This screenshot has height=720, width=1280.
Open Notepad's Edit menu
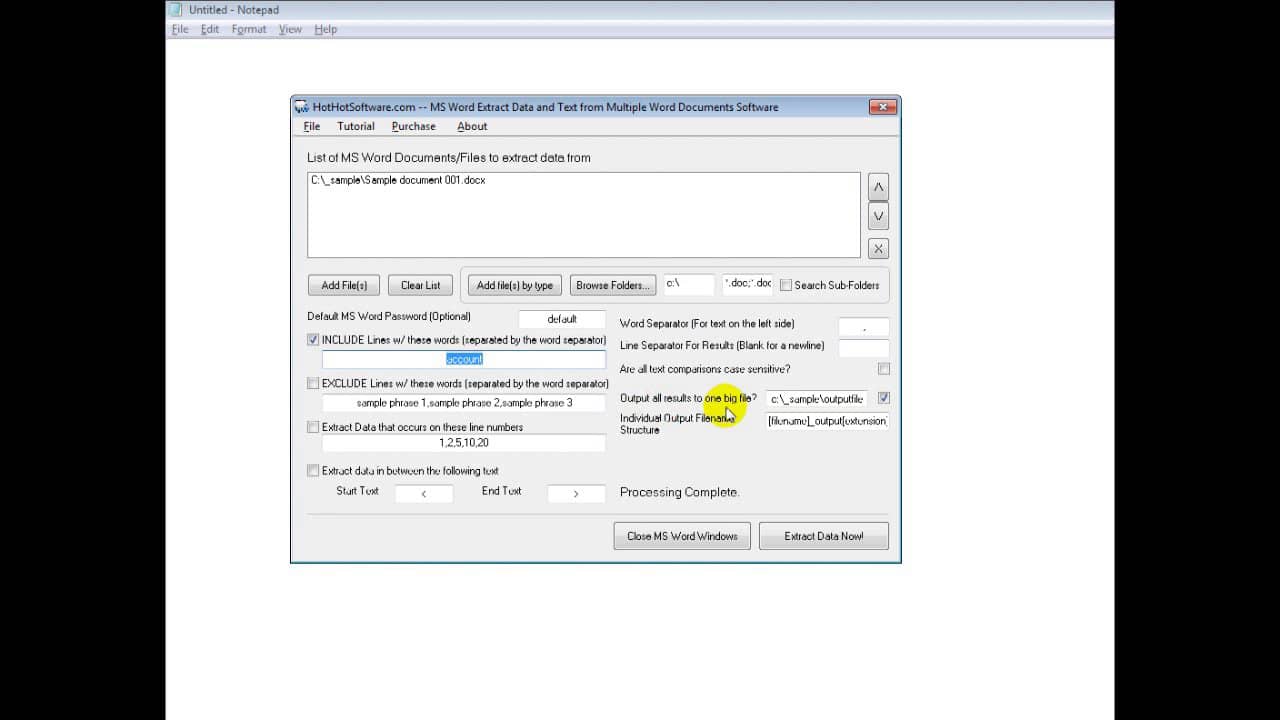click(x=210, y=29)
